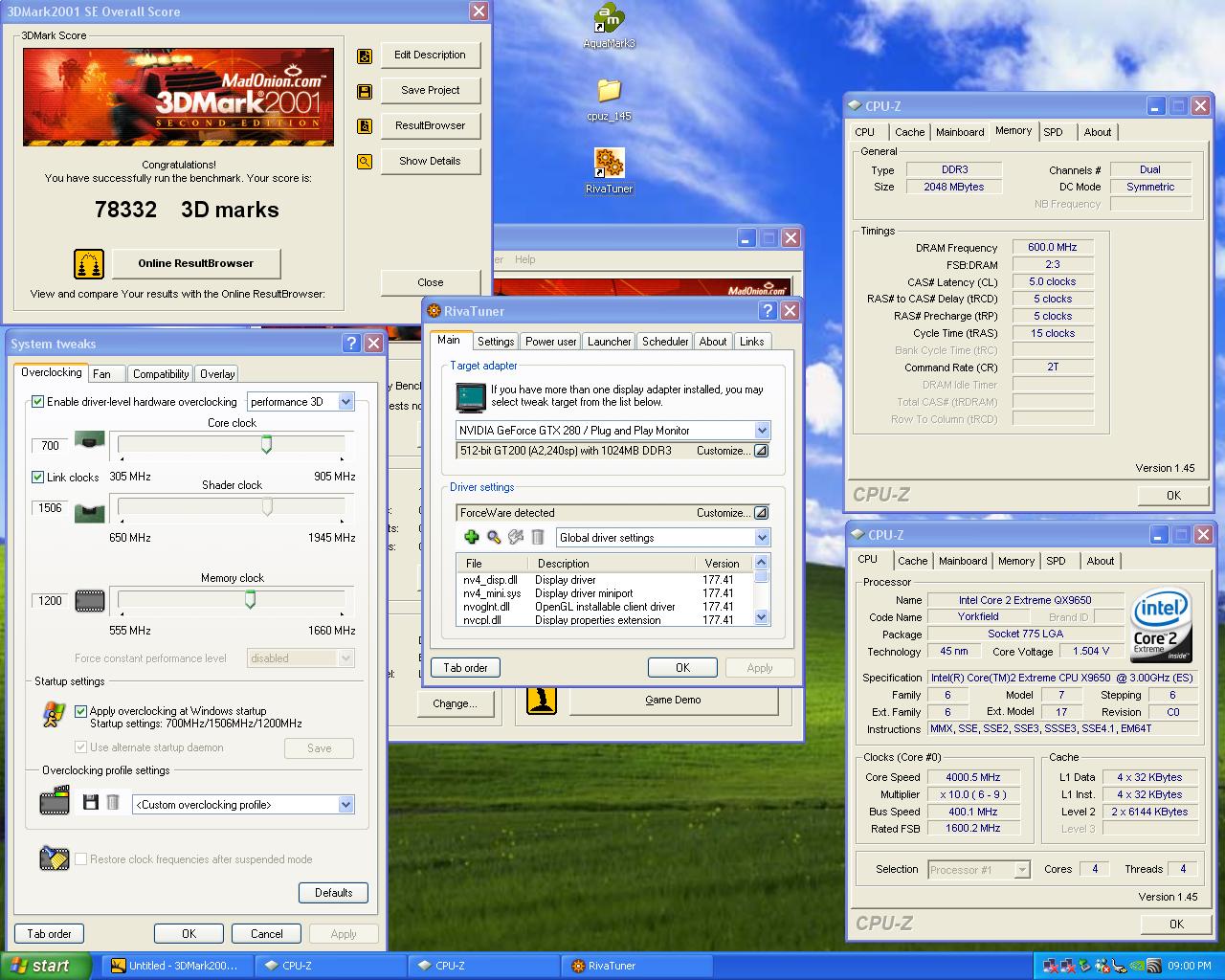Open the AquaMark3 desktop shortcut
Screen dimensions: 1225x980
(609, 26)
